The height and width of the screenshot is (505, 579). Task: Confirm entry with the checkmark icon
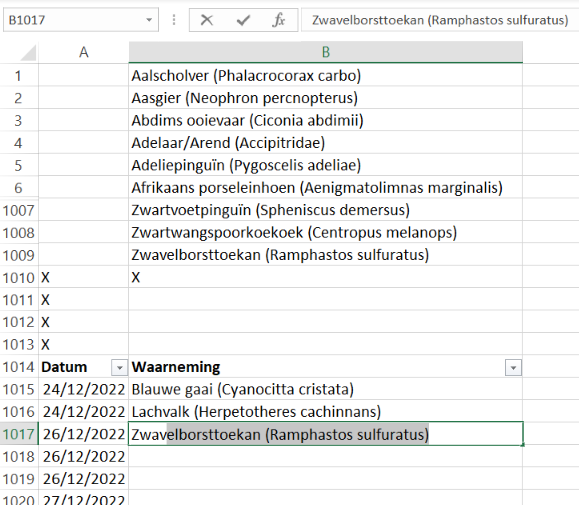coord(243,20)
